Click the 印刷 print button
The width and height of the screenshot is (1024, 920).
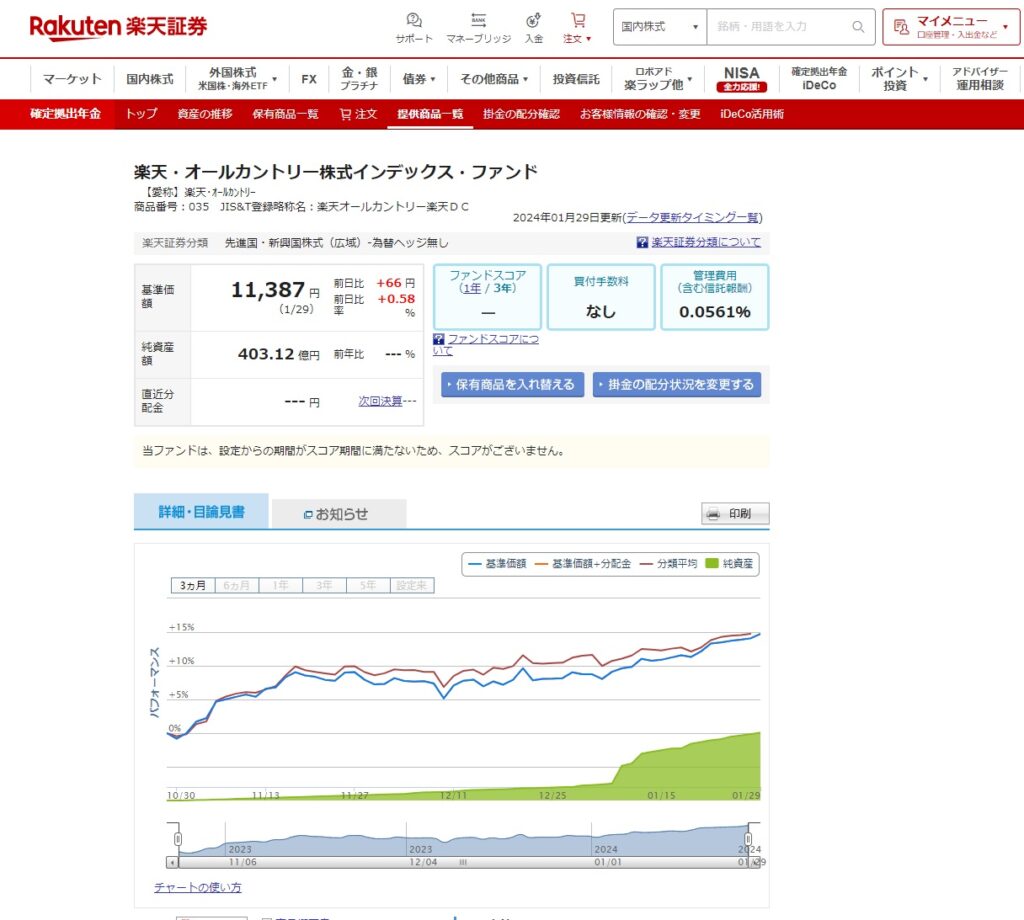pos(735,513)
